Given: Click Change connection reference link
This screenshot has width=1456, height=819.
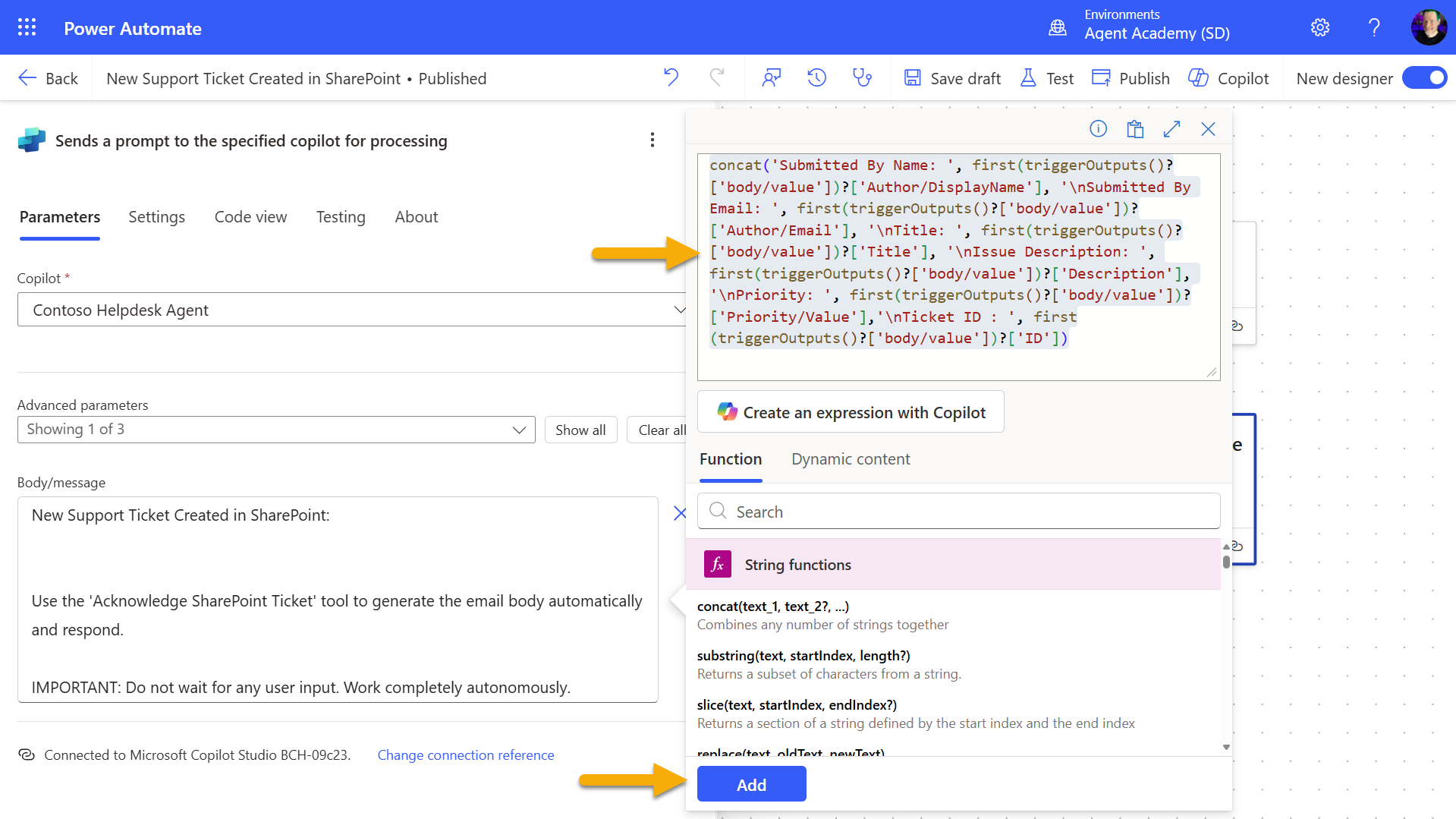Looking at the screenshot, I should [465, 755].
